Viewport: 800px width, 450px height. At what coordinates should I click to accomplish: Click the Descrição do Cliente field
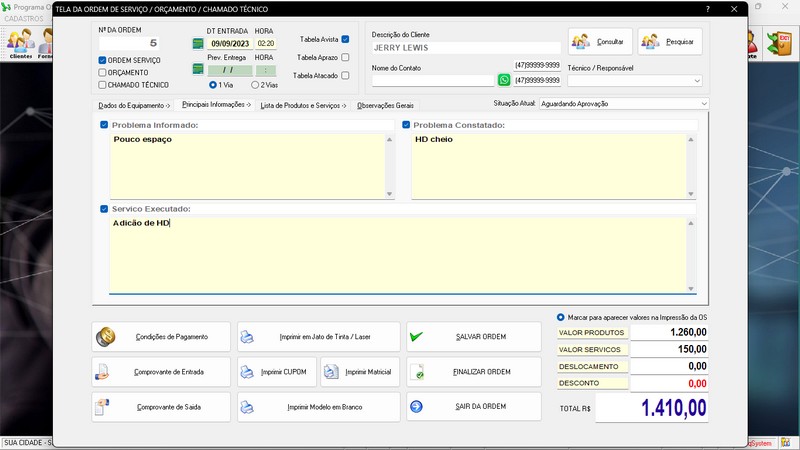pyautogui.click(x=466, y=48)
